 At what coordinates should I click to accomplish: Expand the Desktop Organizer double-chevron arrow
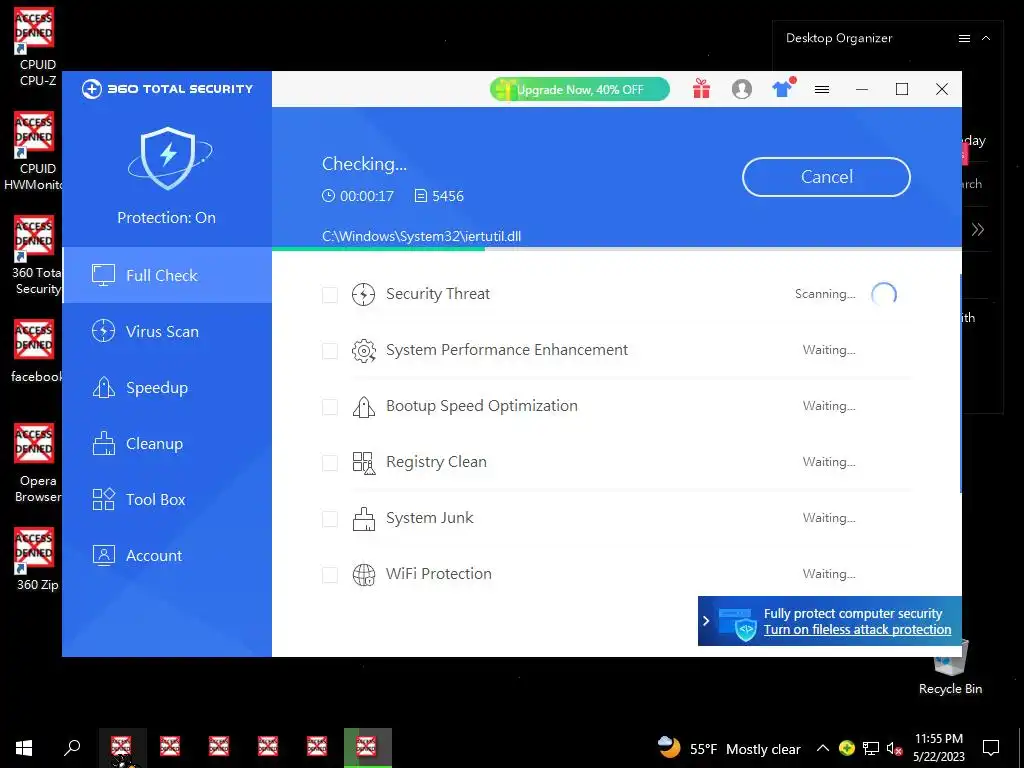(x=978, y=229)
